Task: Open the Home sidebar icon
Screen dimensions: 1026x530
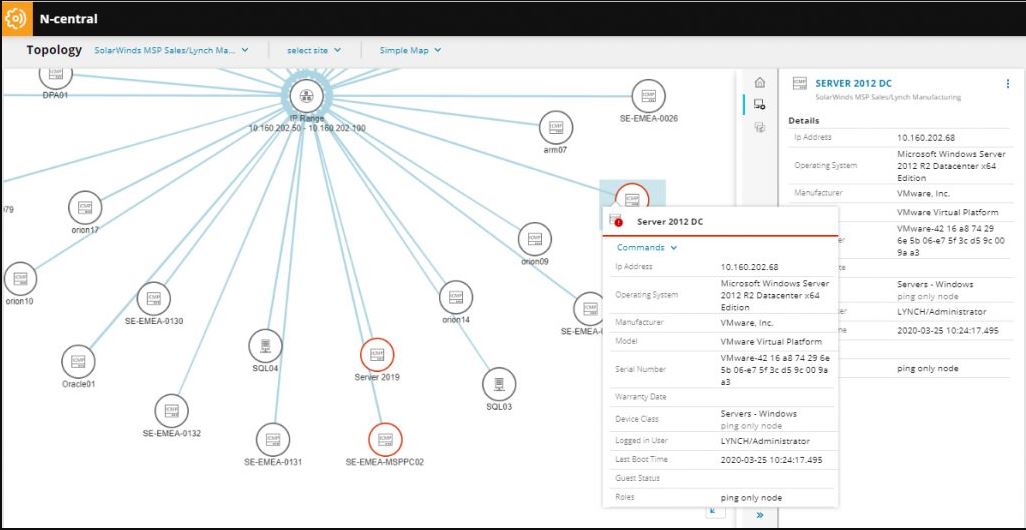Action: [760, 82]
